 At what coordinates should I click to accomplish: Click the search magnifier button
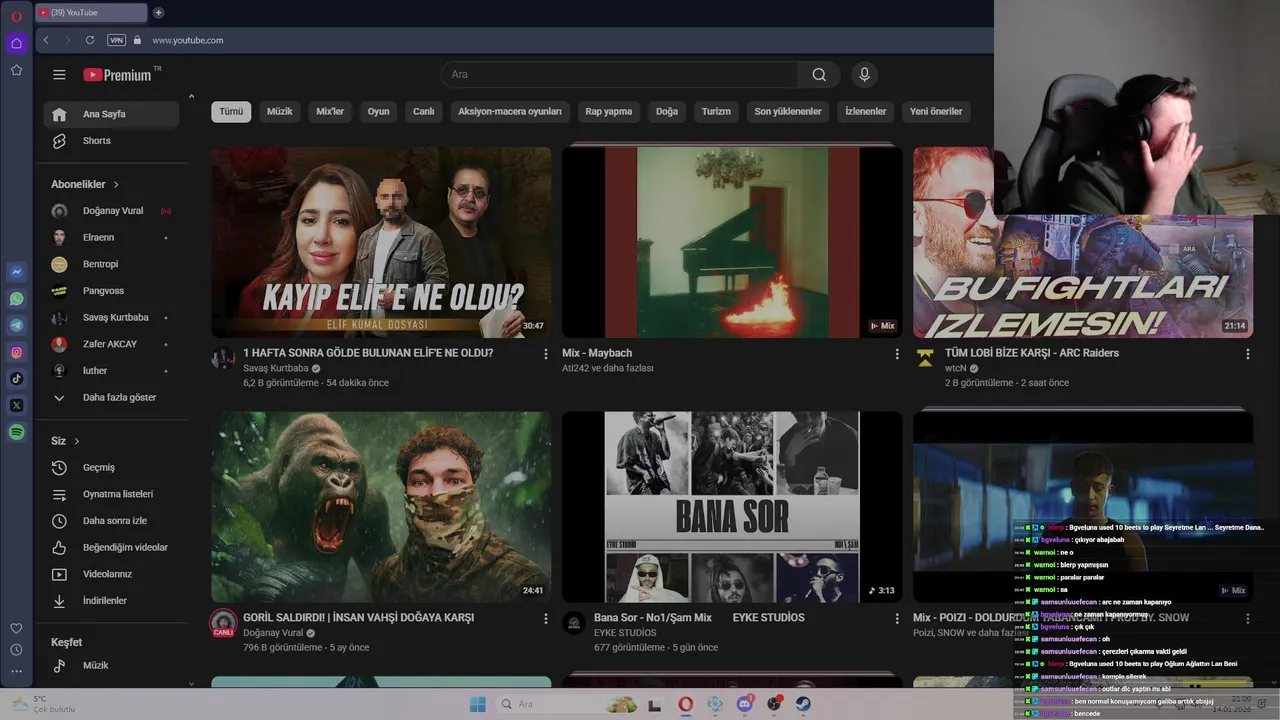819,74
